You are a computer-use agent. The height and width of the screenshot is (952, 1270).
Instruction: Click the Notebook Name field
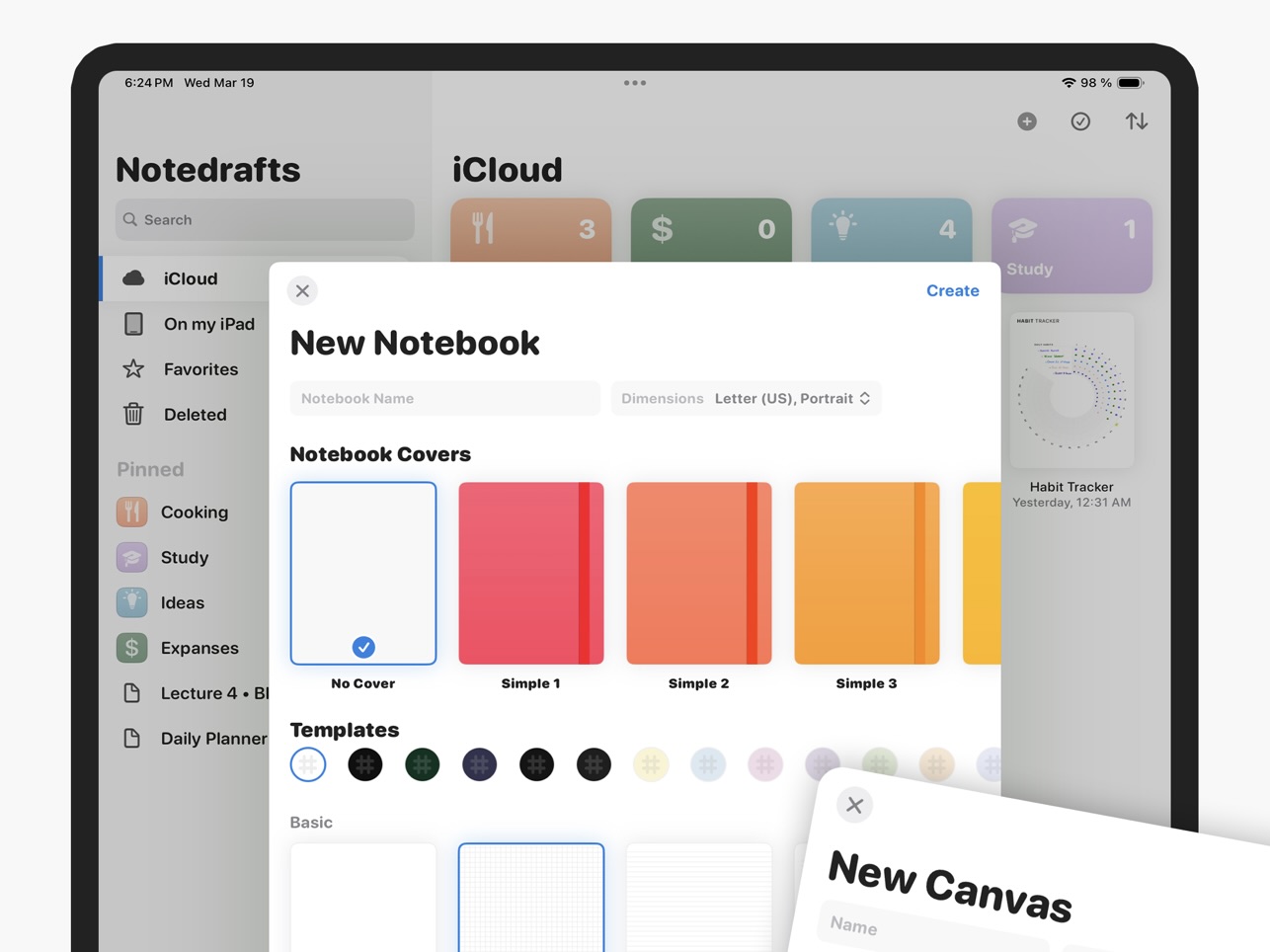(444, 399)
